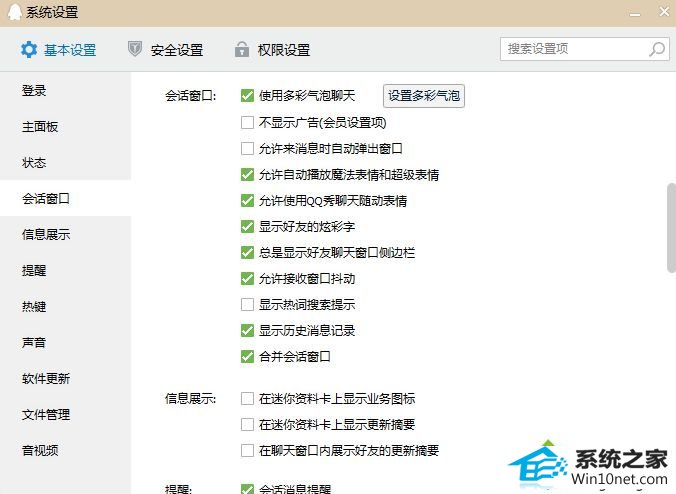
Task: Minimize the 系统设置 window
Action: point(635,13)
